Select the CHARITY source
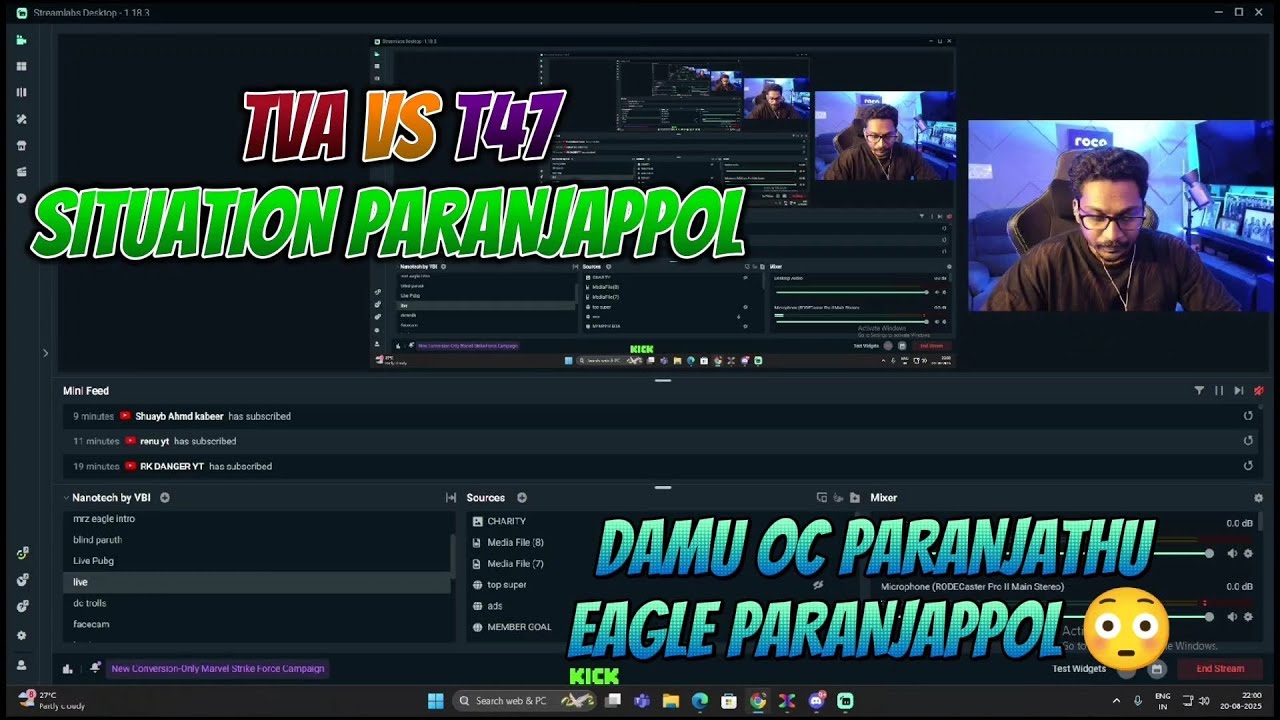 pos(506,521)
